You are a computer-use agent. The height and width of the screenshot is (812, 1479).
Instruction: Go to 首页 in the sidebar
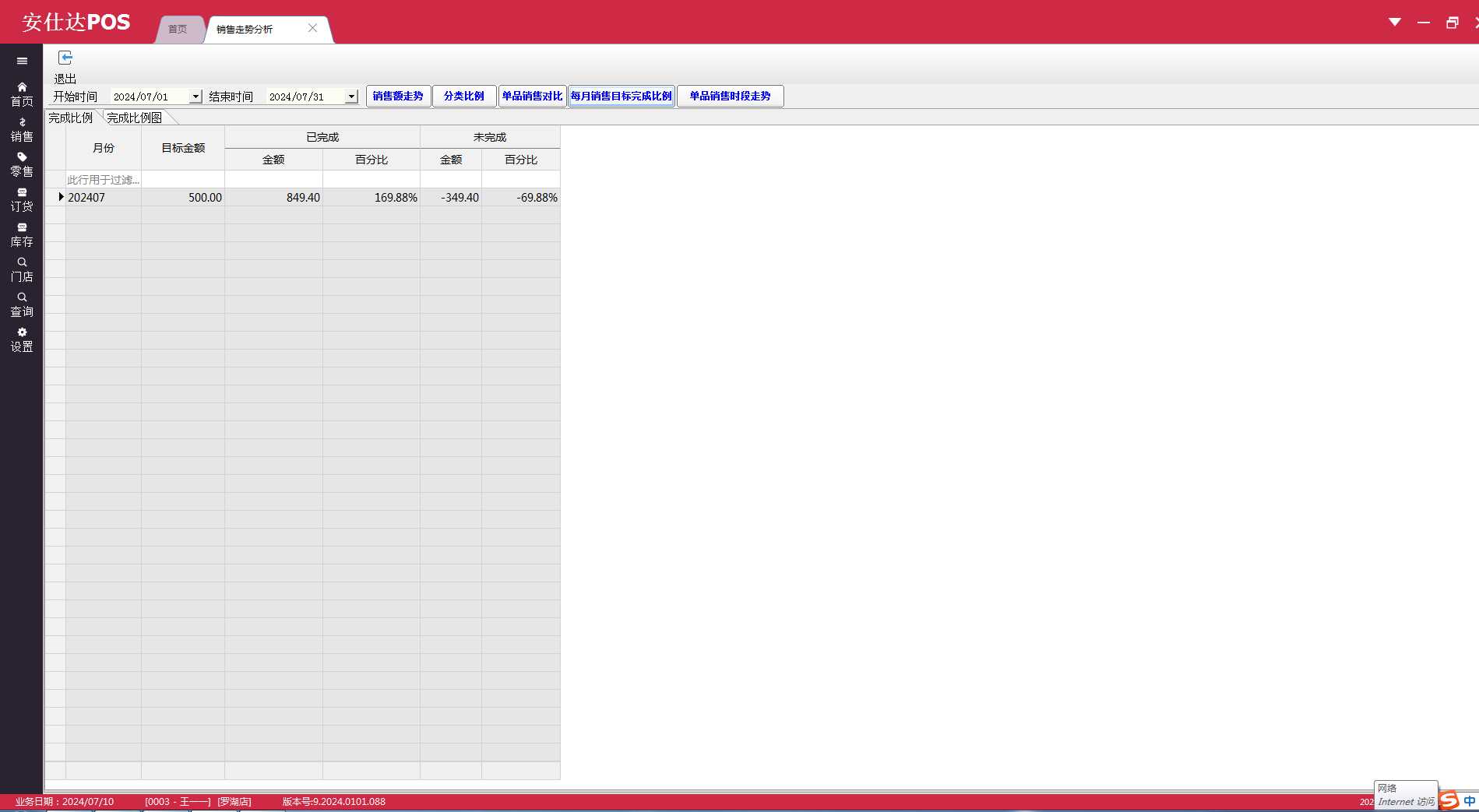click(22, 95)
